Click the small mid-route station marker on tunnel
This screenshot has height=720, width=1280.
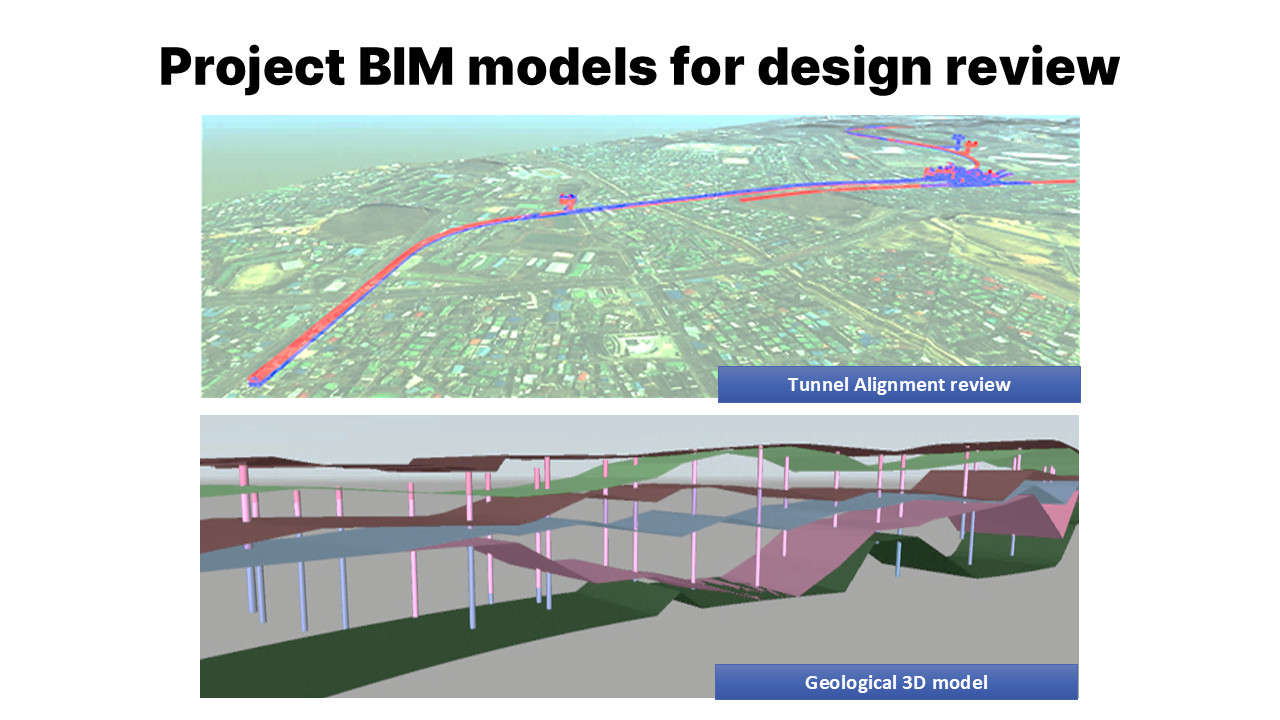coord(568,201)
